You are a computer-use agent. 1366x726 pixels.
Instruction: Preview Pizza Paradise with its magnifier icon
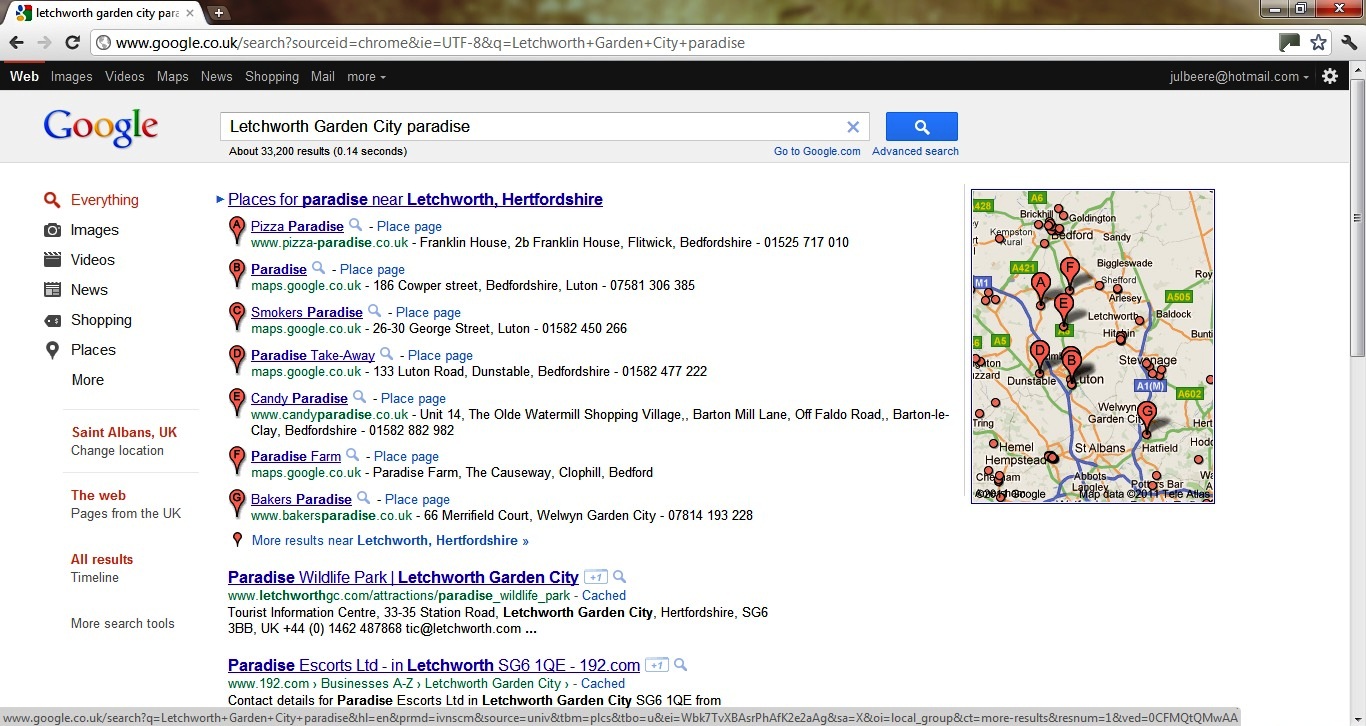(x=355, y=226)
